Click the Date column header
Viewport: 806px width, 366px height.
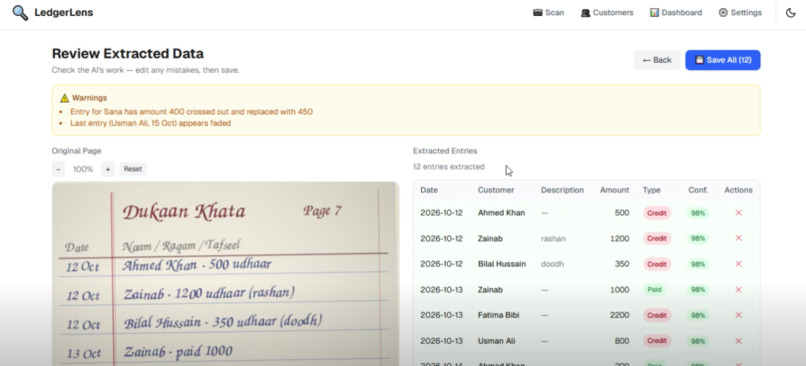point(429,190)
